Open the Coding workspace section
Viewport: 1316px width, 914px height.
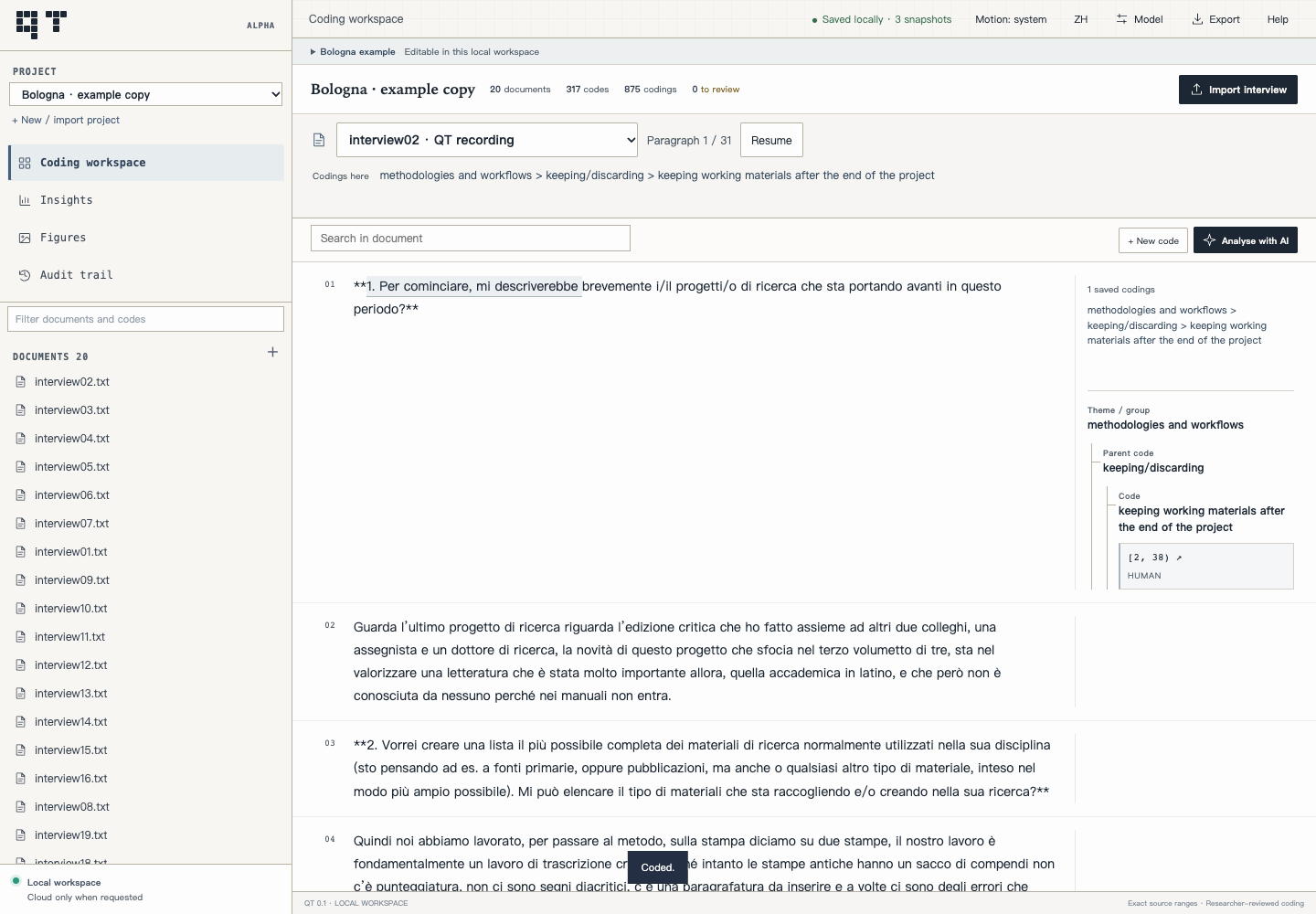tap(146, 163)
